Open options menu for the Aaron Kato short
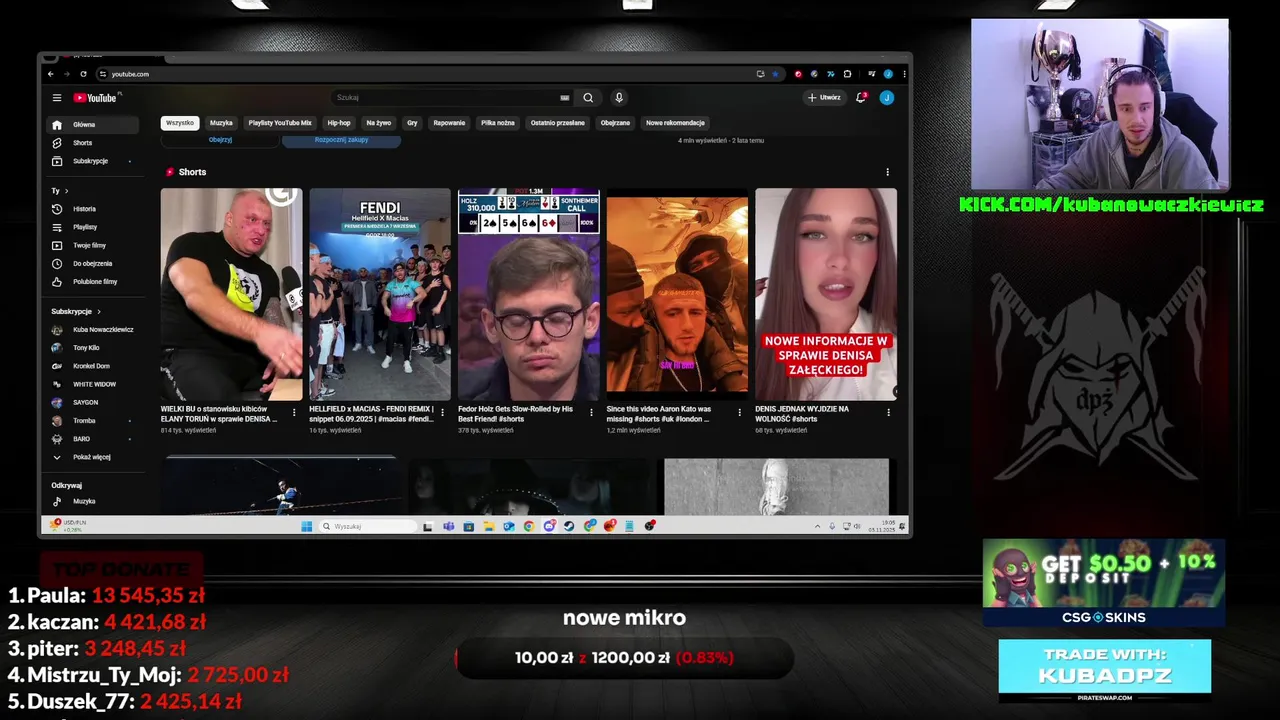The height and width of the screenshot is (720, 1280). tap(740, 412)
